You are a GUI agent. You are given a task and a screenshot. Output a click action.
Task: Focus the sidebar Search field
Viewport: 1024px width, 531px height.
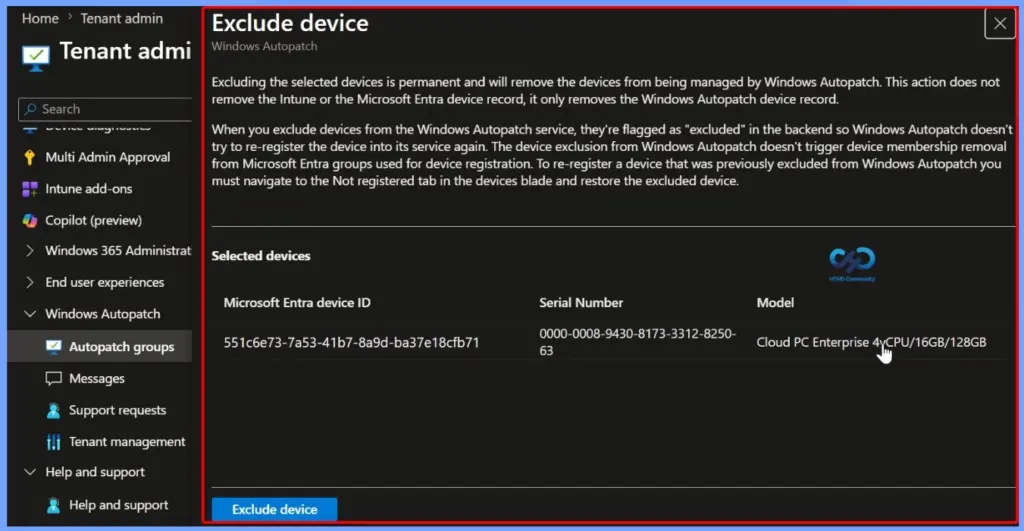coord(105,109)
